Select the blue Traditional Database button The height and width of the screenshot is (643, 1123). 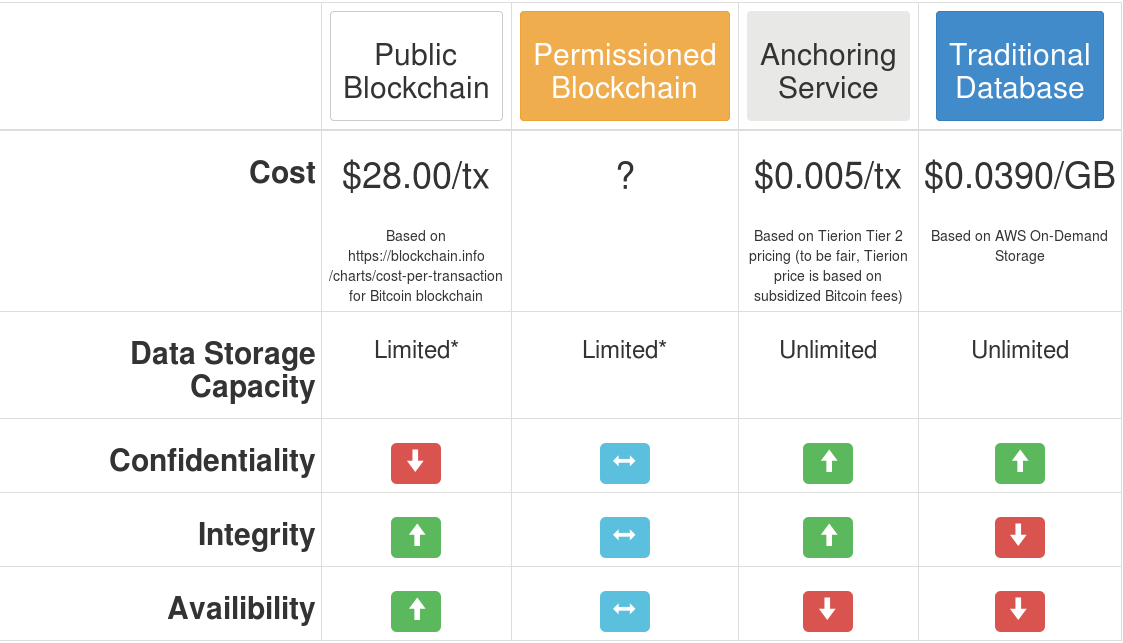pos(1020,66)
